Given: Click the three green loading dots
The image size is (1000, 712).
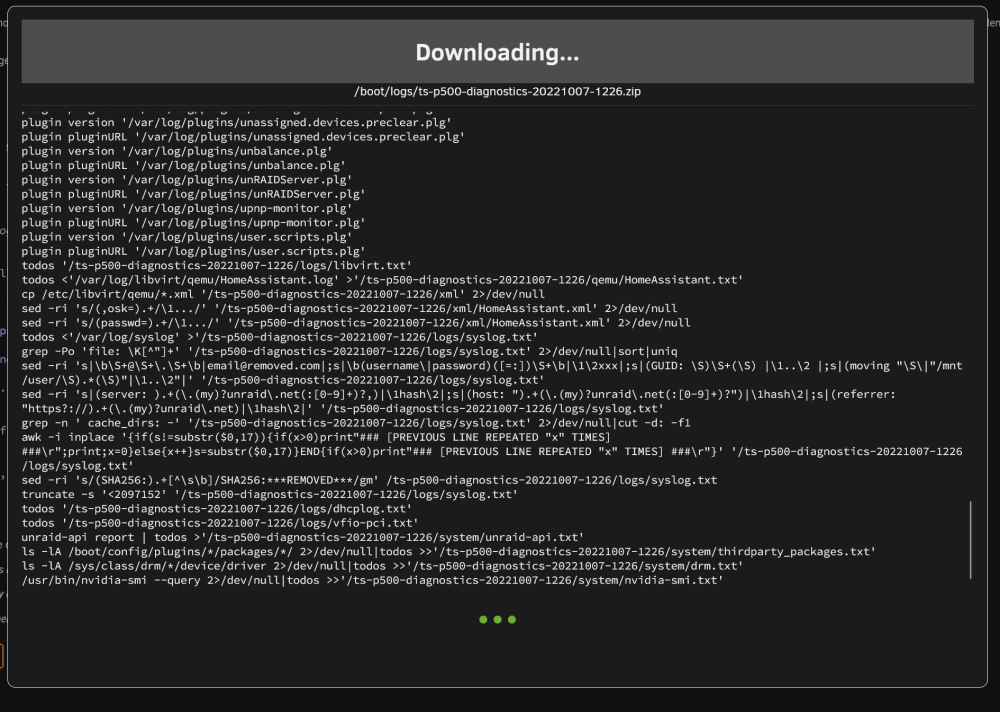Looking at the screenshot, I should point(497,619).
